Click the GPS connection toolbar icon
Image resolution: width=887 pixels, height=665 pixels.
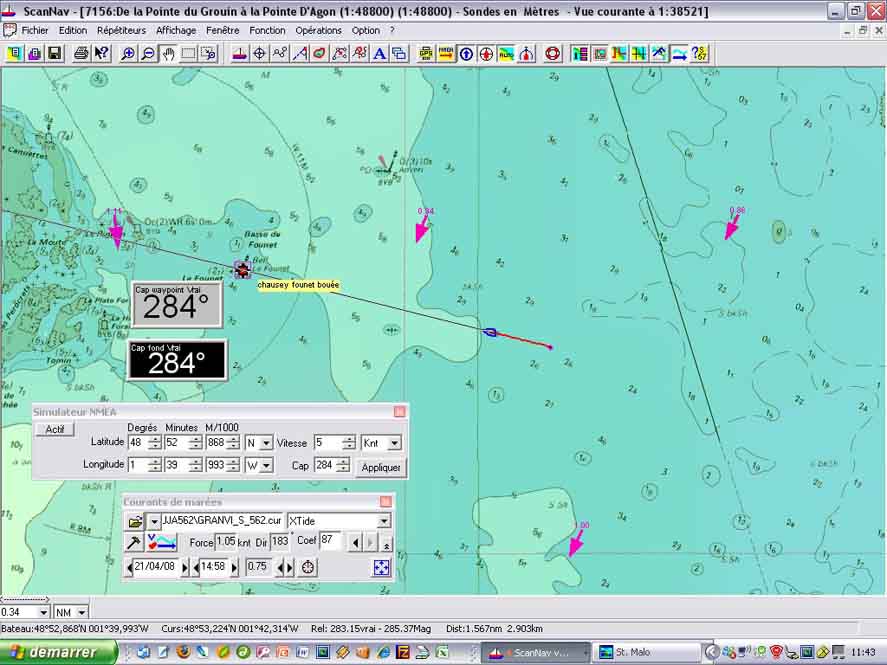tap(426, 54)
